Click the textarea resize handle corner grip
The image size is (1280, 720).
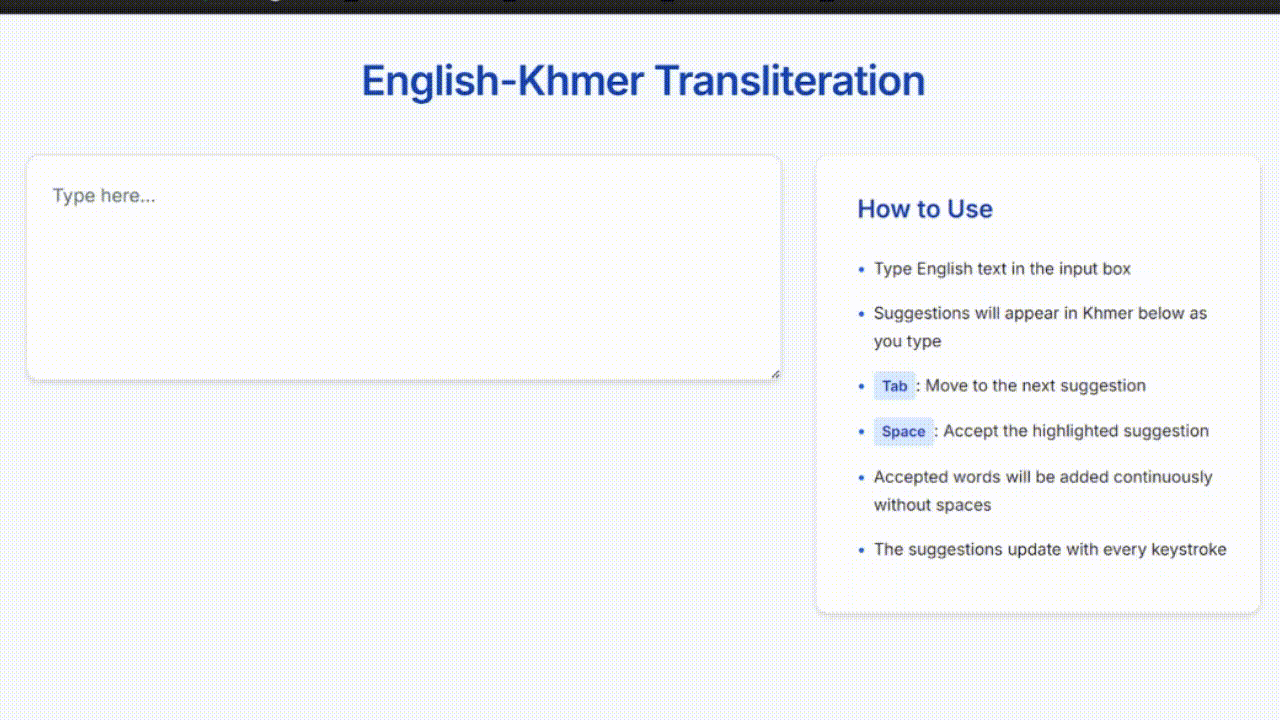[774, 374]
